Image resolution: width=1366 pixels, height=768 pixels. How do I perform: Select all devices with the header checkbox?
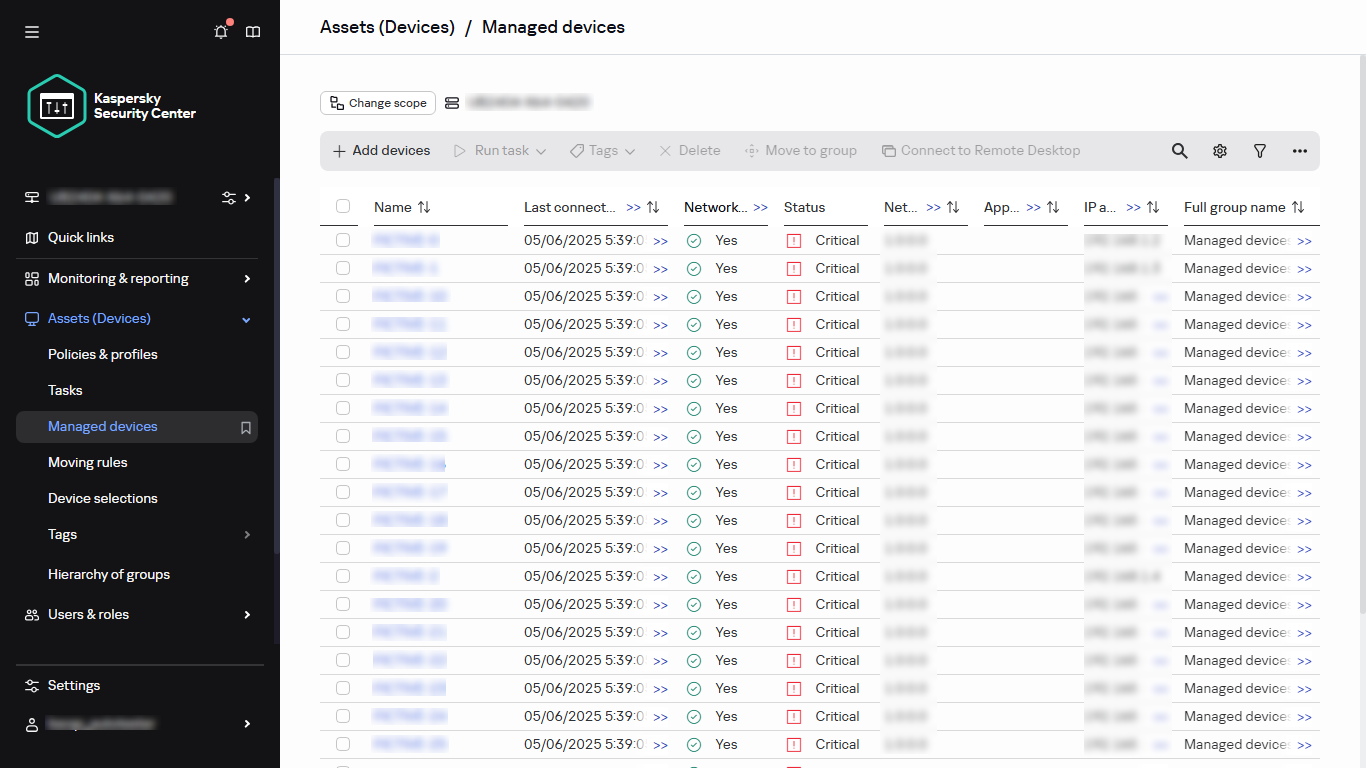click(x=343, y=205)
